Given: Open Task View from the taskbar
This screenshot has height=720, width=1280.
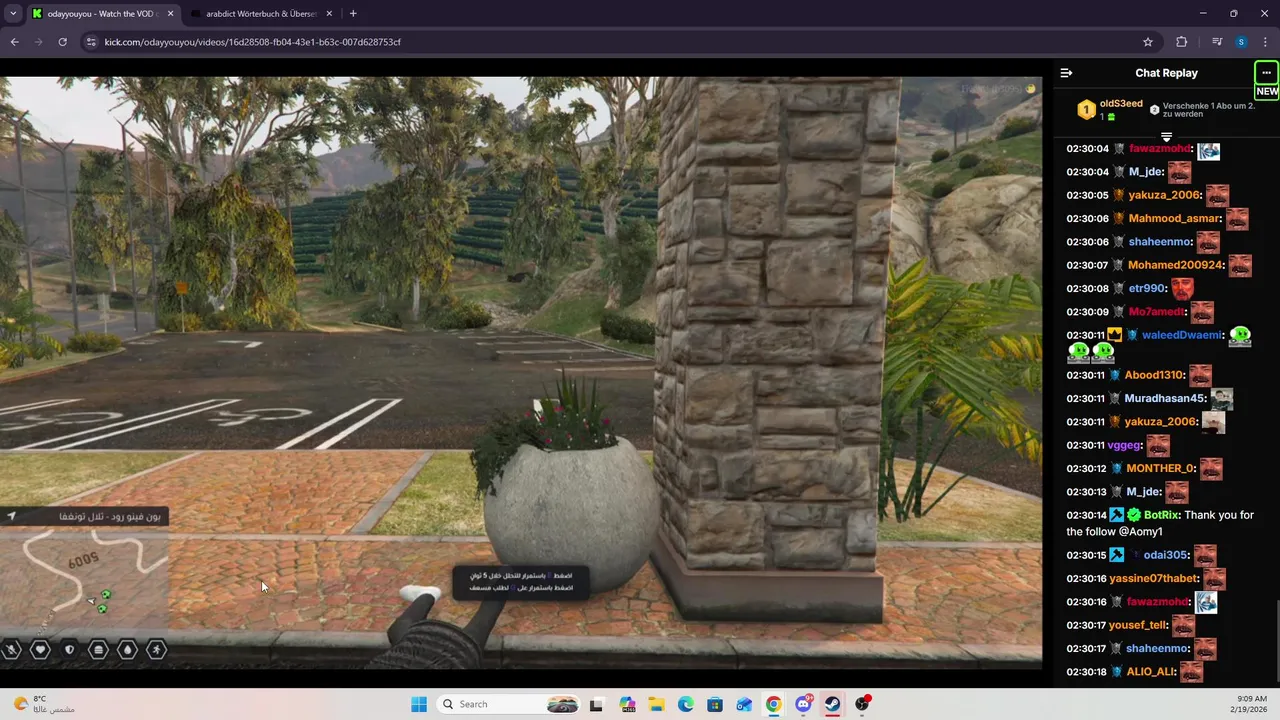Looking at the screenshot, I should click(x=596, y=704).
